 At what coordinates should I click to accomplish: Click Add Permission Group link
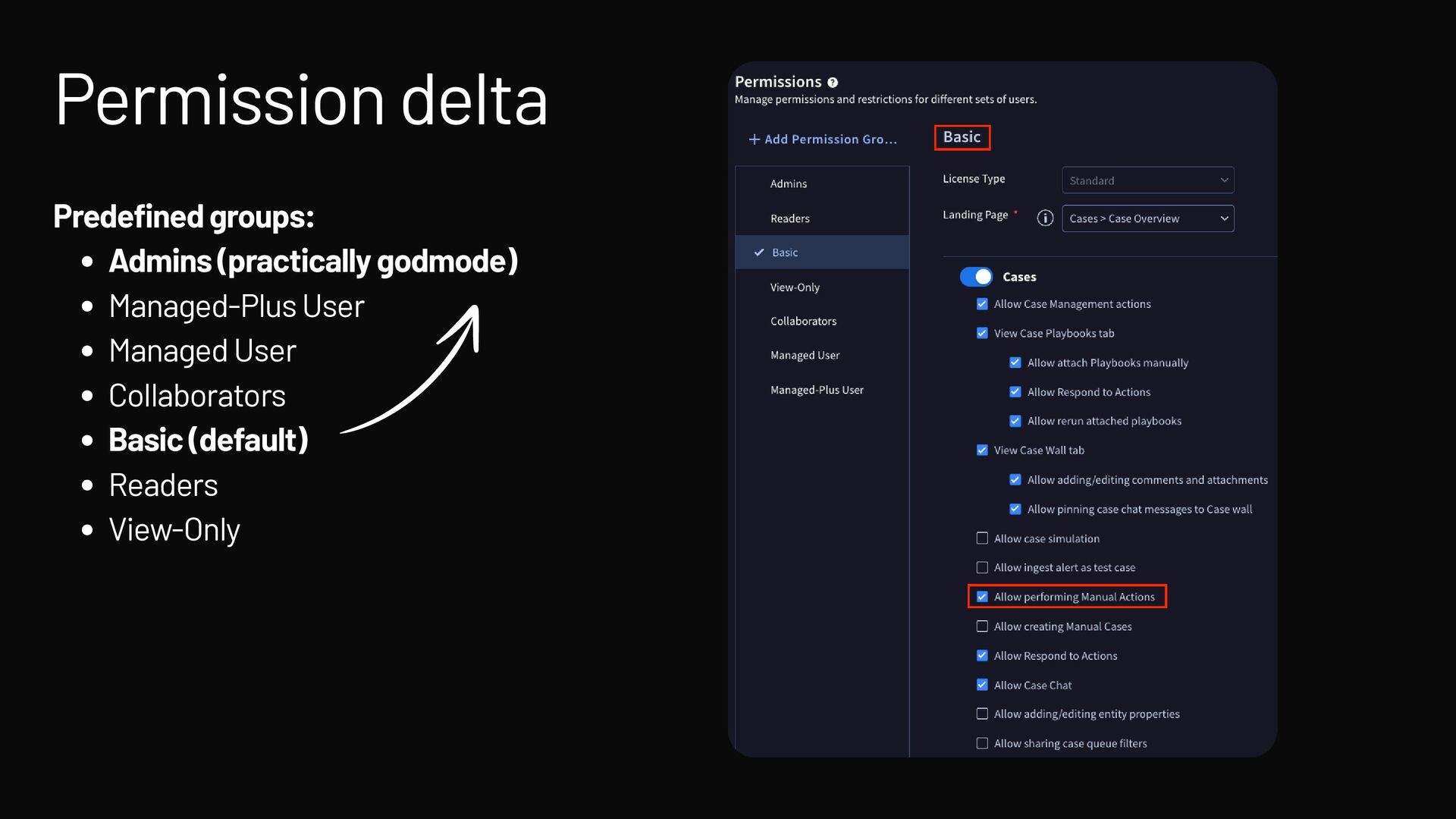[830, 140]
